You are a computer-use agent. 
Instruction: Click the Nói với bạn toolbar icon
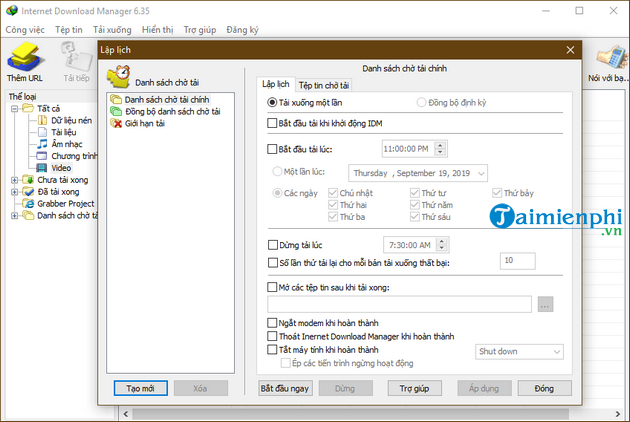[x=612, y=57]
